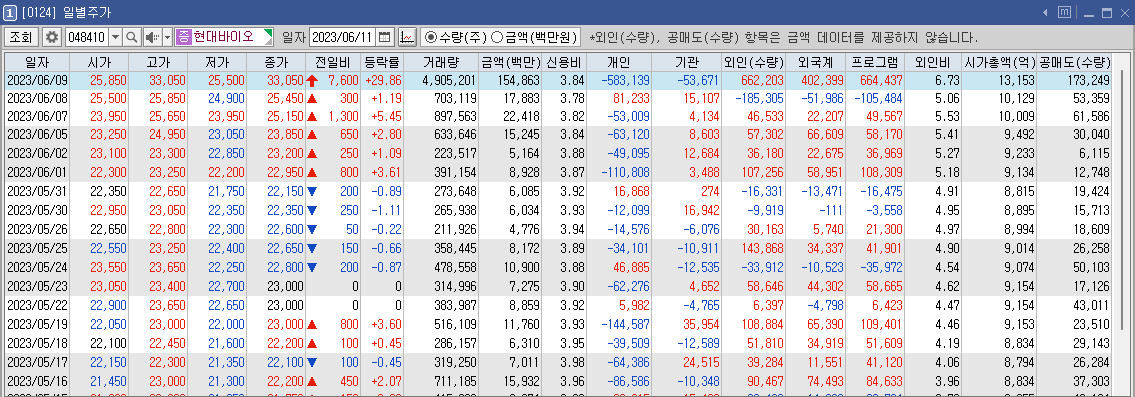Click the change rate +29.86

[x=384, y=80]
